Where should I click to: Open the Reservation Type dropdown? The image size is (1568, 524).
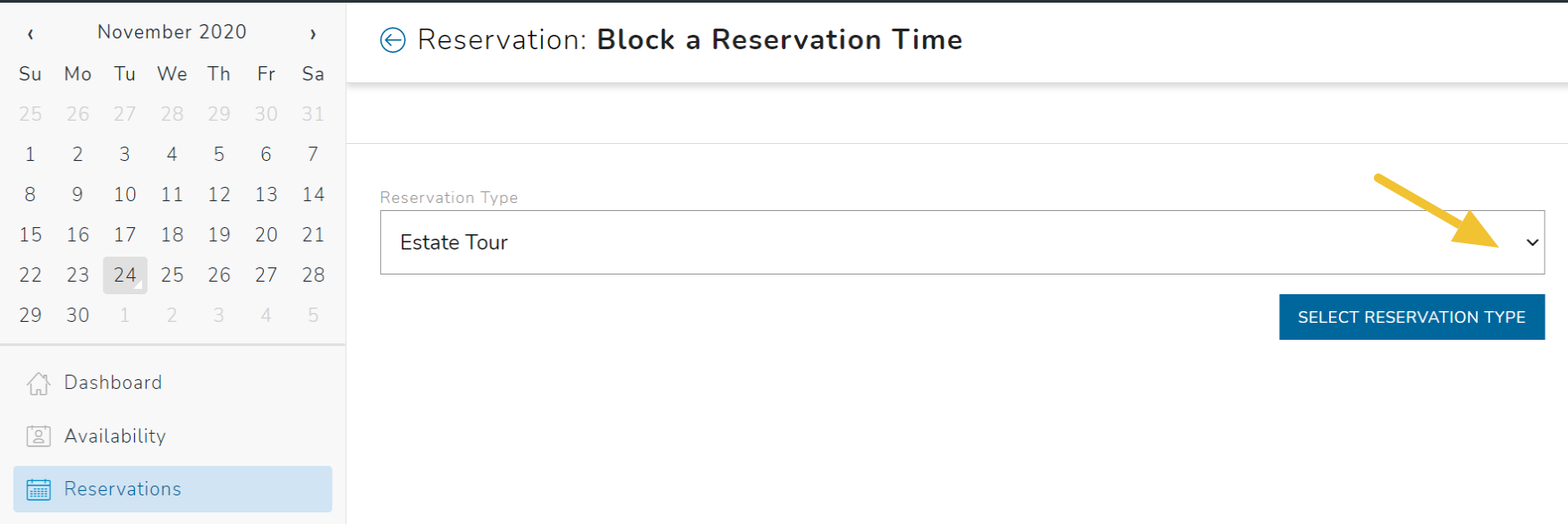click(x=962, y=242)
